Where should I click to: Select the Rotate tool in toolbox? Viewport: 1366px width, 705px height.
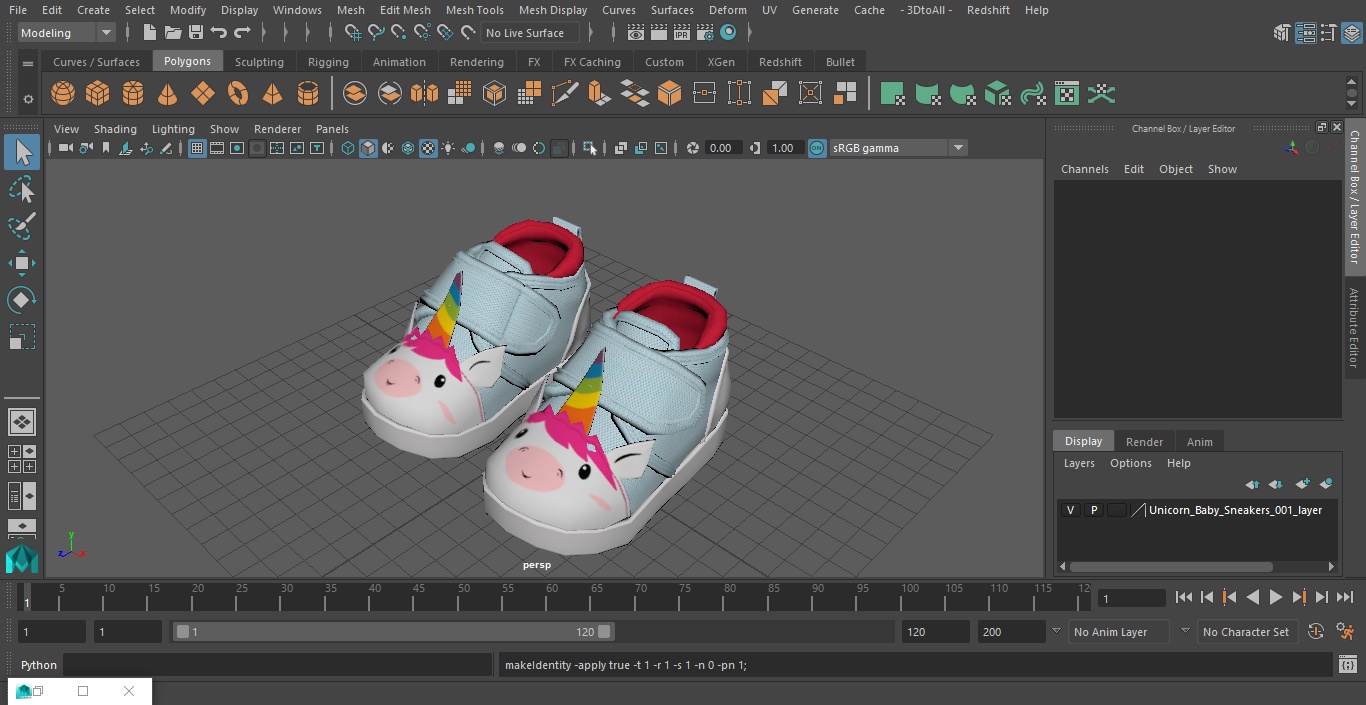coord(22,300)
